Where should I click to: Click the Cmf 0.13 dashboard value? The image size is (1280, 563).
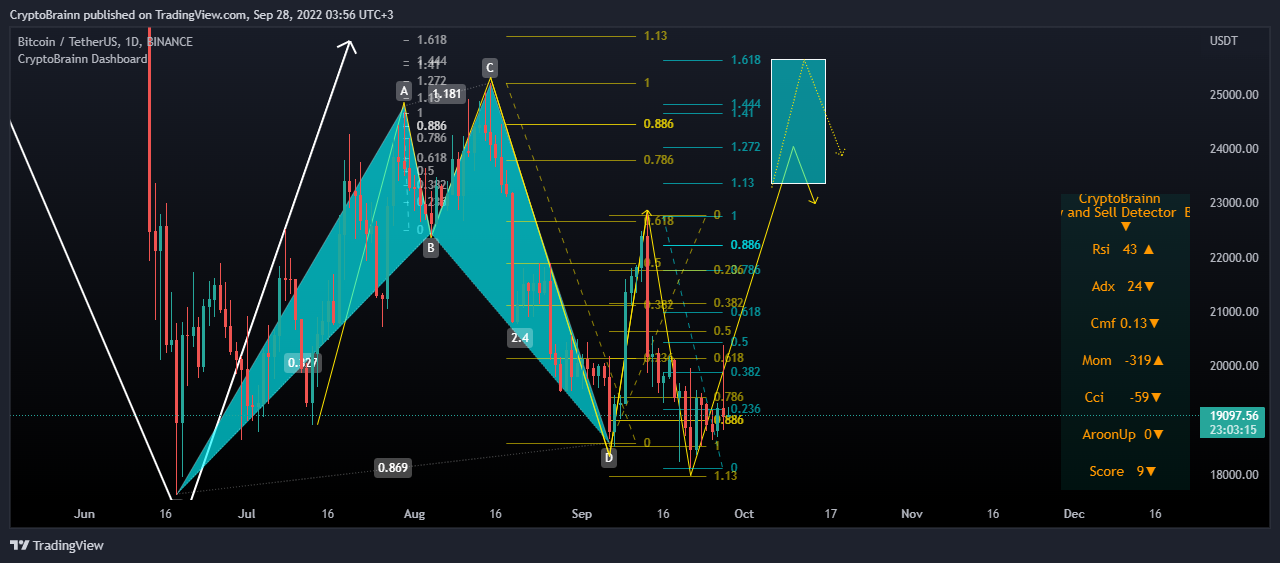coord(1133,323)
